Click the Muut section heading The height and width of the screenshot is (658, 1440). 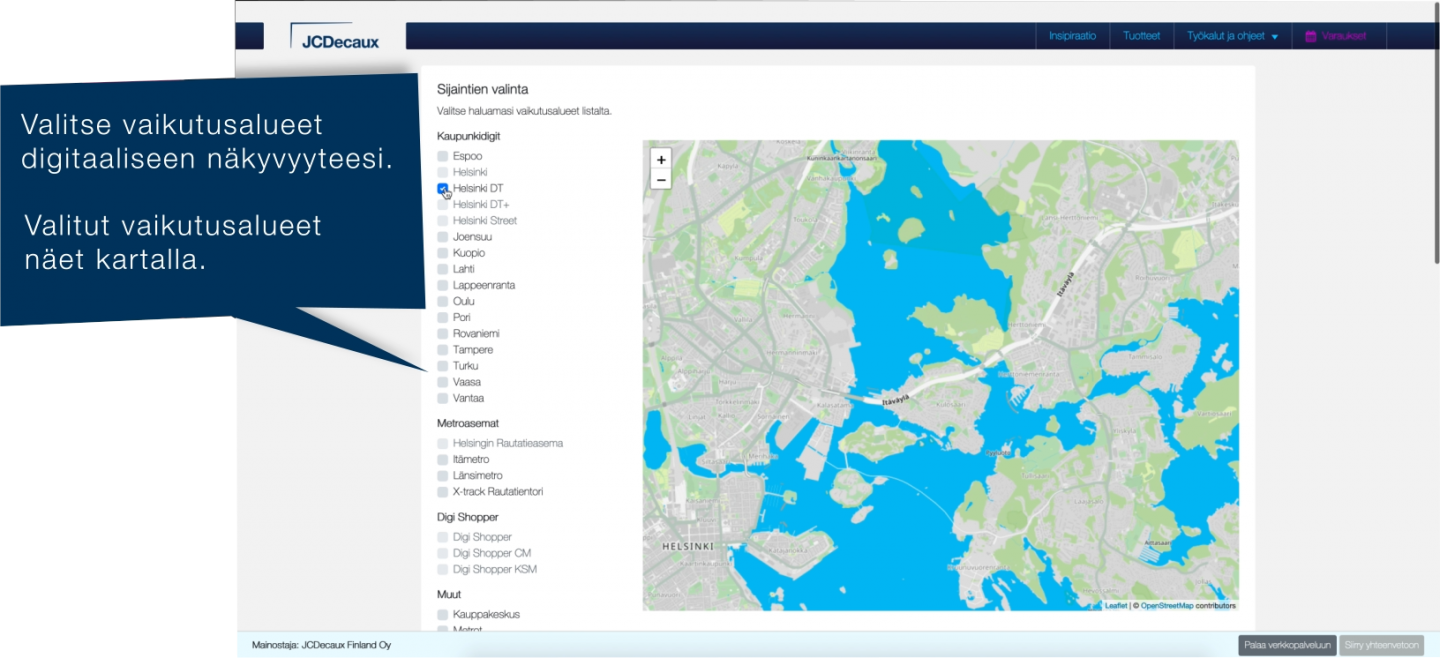(x=449, y=594)
